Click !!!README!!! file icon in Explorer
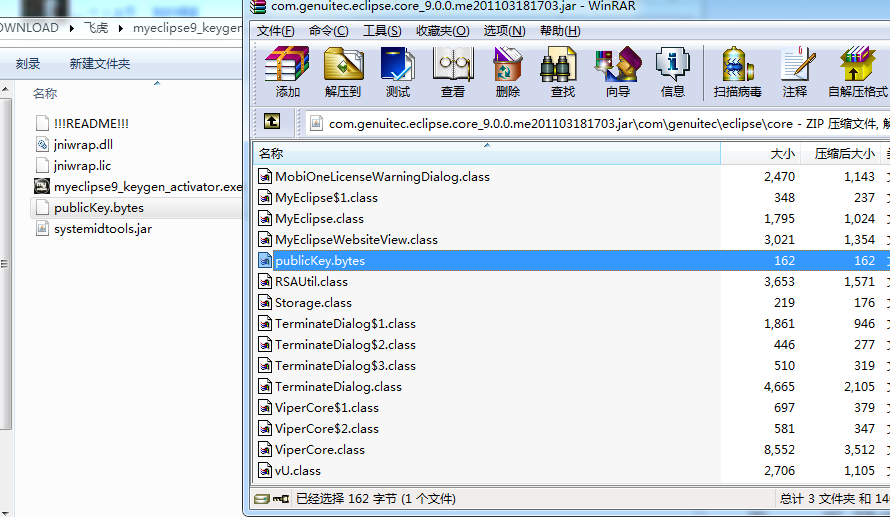 pyautogui.click(x=42, y=123)
